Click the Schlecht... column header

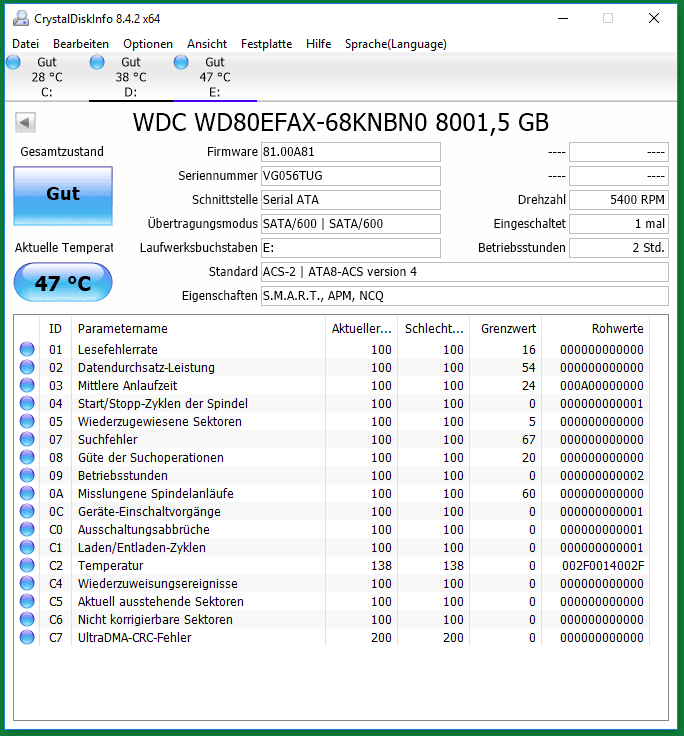pos(434,329)
